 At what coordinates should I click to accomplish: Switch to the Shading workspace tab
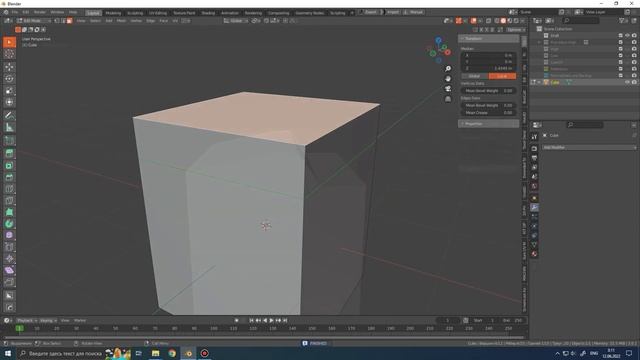point(208,13)
